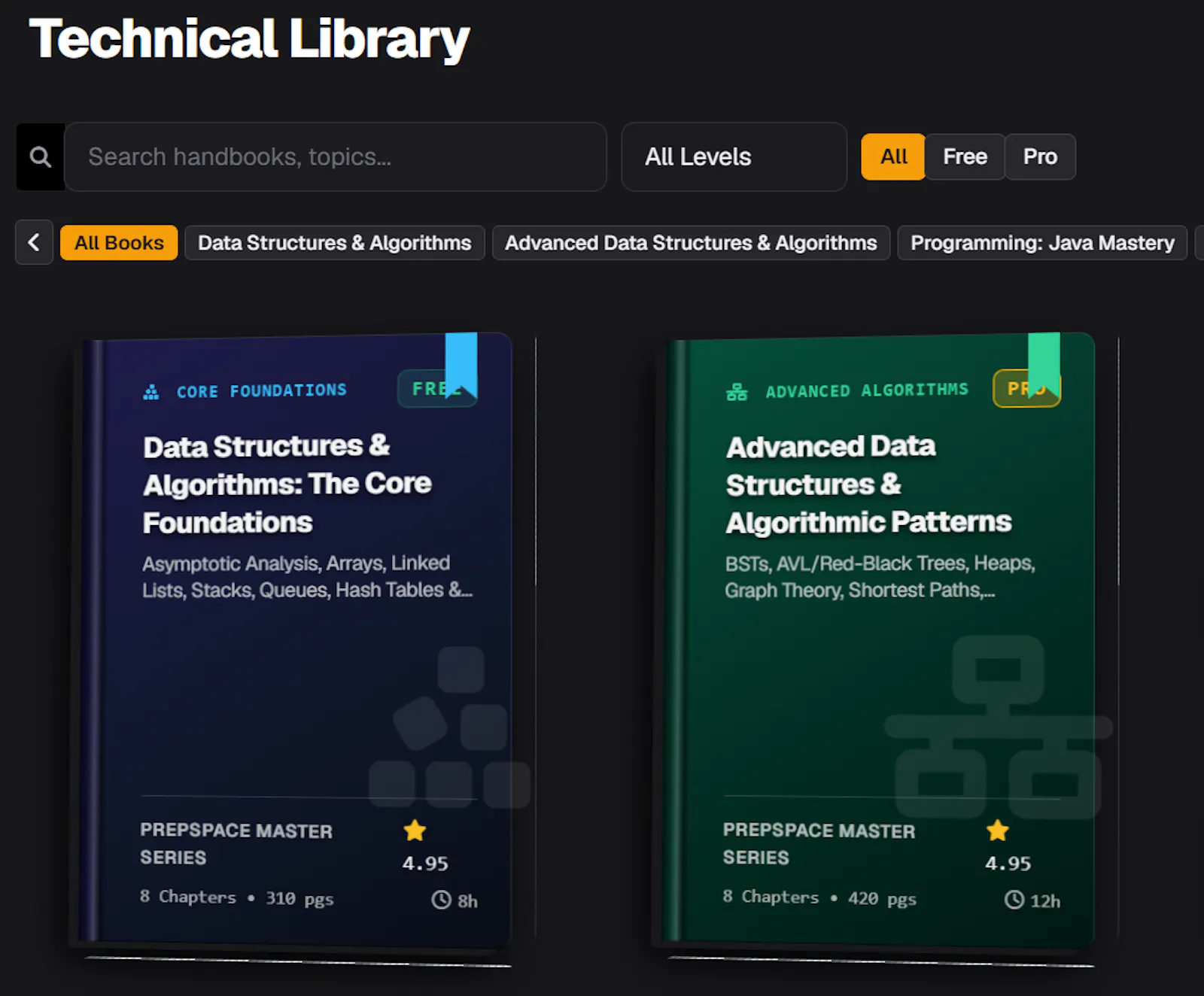Click the Advanced Algorithms network icon
This screenshot has width=1204, height=996.
click(x=737, y=392)
